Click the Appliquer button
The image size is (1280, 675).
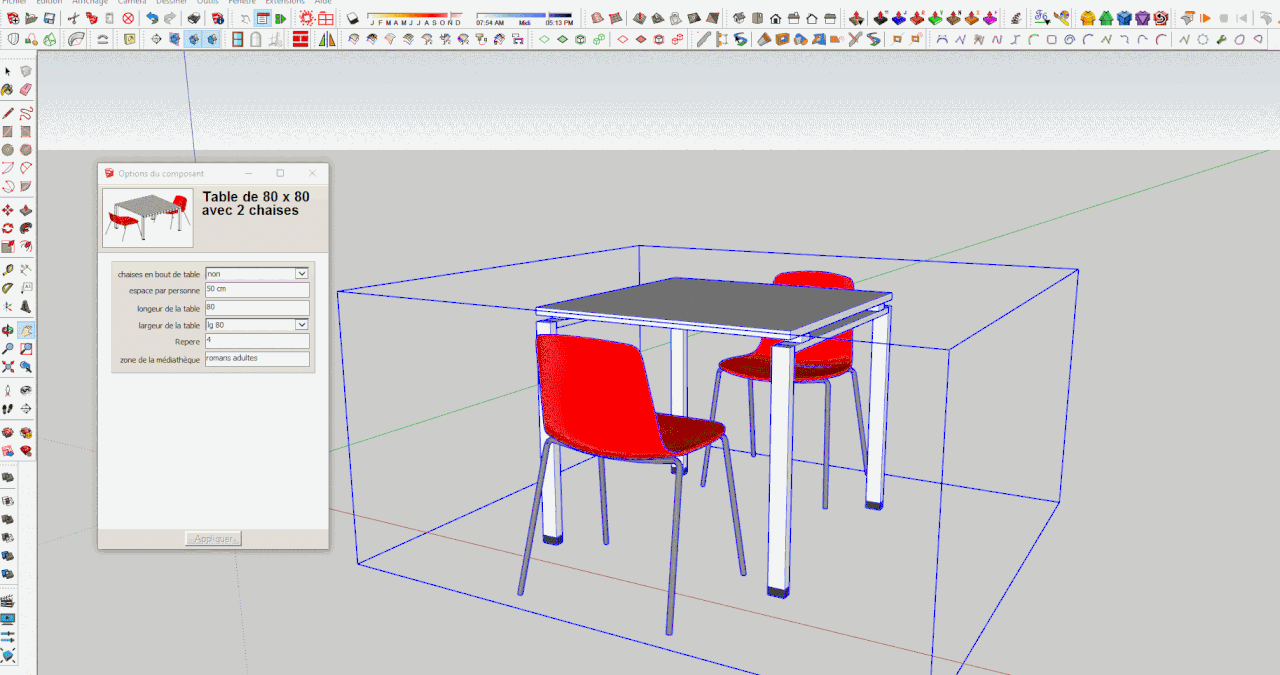(x=213, y=539)
